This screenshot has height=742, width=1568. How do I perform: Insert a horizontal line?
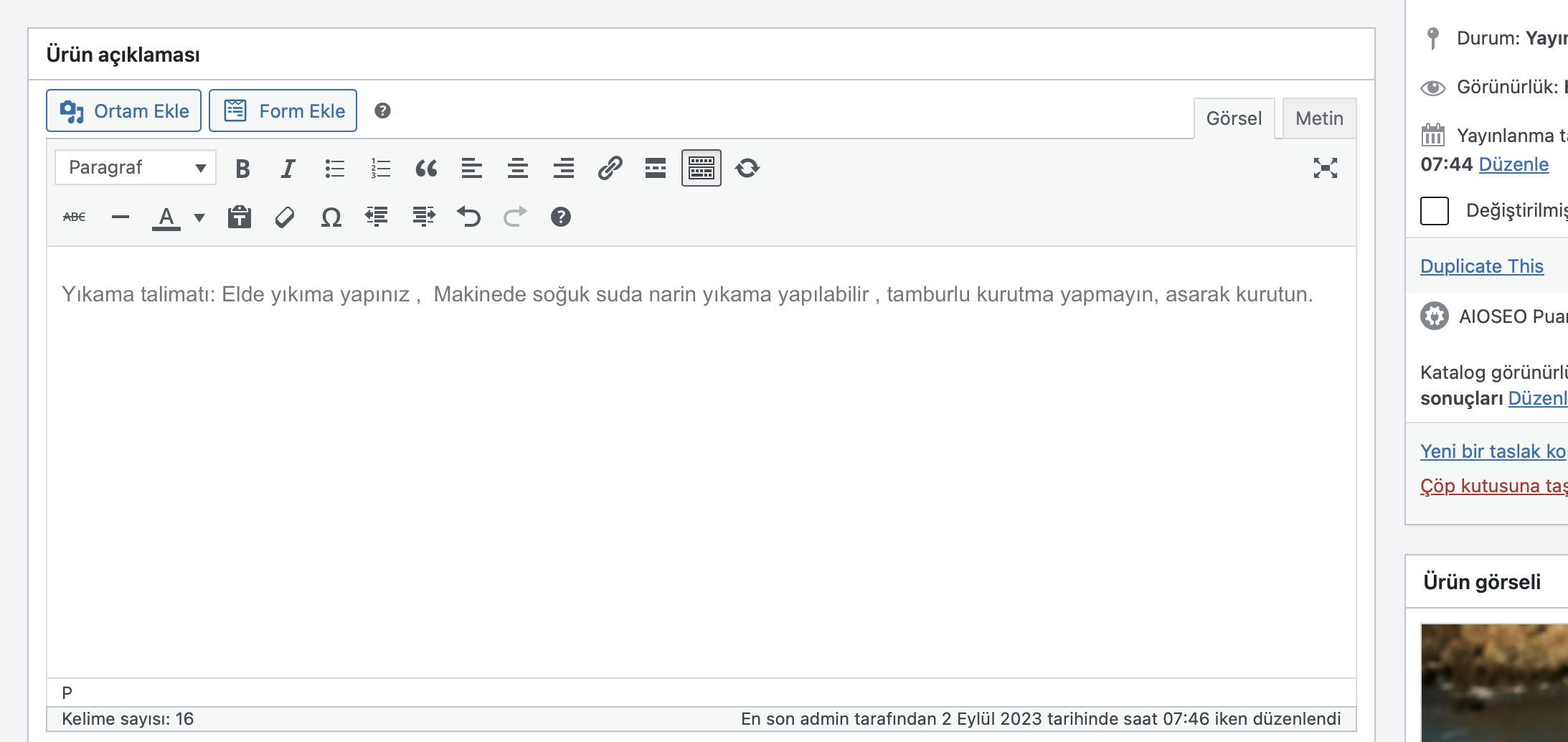tap(121, 217)
